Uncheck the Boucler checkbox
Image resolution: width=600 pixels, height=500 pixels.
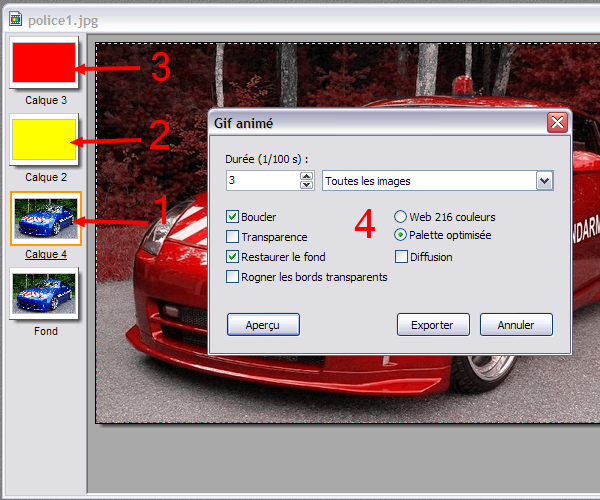[232, 217]
